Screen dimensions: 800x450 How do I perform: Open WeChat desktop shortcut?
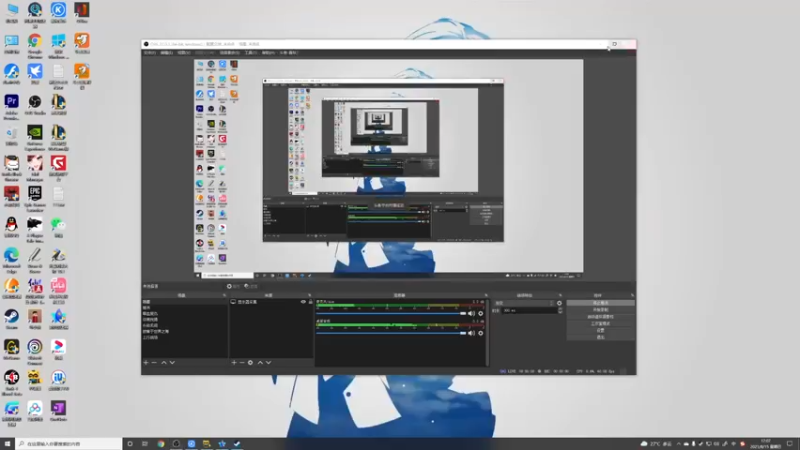[x=58, y=228]
